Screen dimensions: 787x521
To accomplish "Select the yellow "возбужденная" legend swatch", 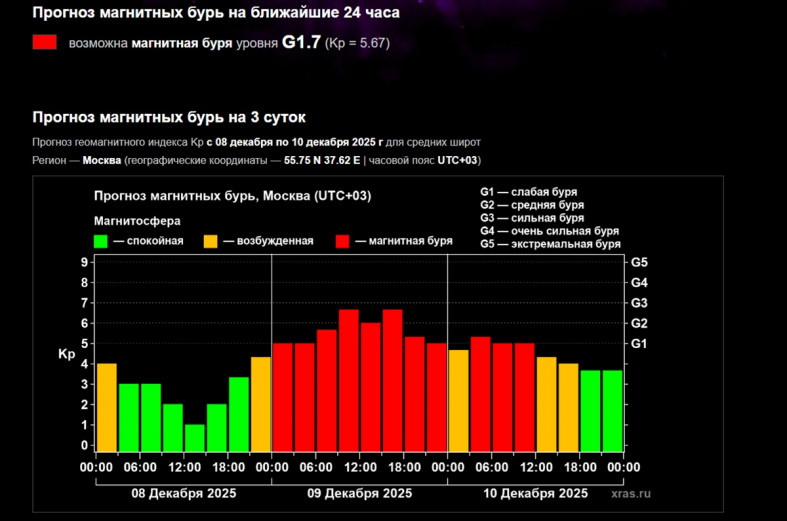I will click(x=211, y=241).
